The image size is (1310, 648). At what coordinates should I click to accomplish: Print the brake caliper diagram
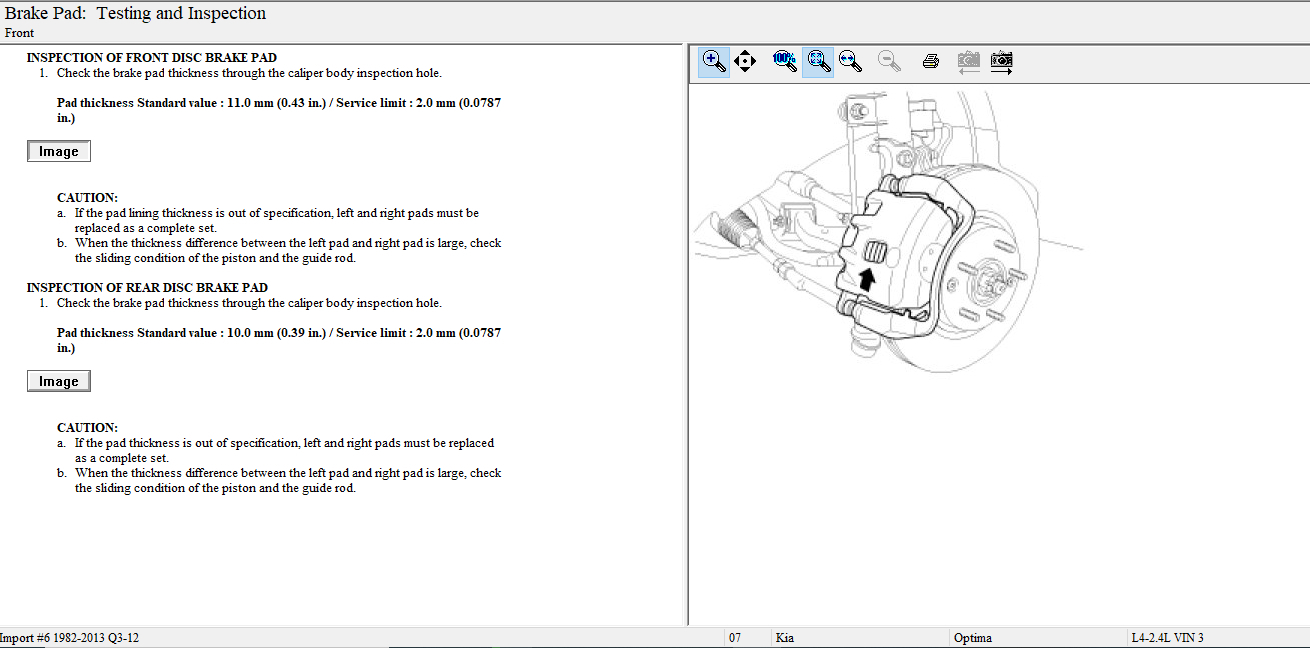coord(930,61)
